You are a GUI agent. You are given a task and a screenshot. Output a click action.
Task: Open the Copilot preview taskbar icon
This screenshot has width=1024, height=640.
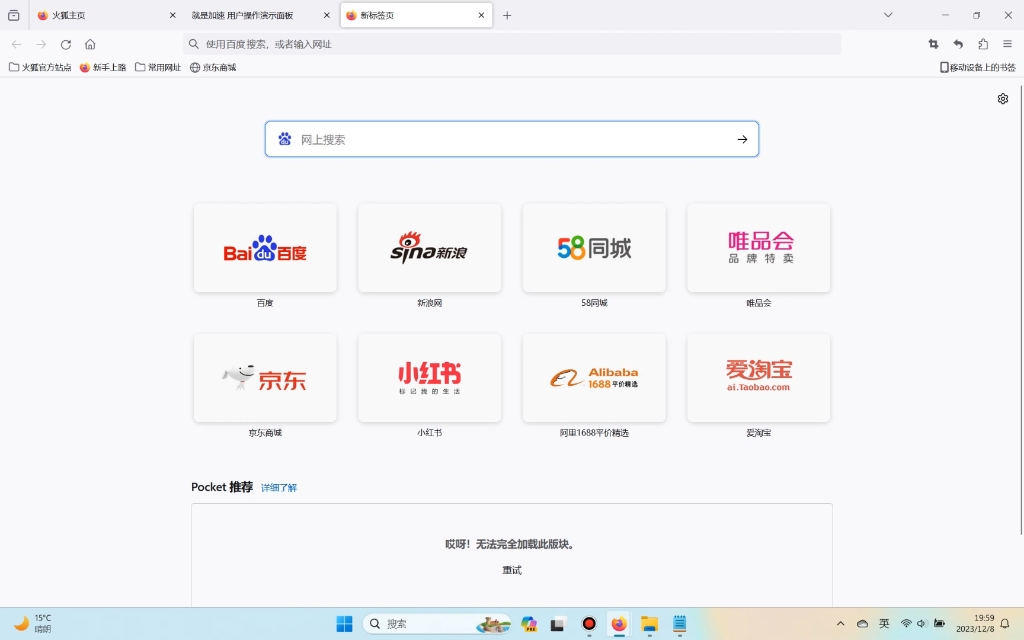point(528,624)
